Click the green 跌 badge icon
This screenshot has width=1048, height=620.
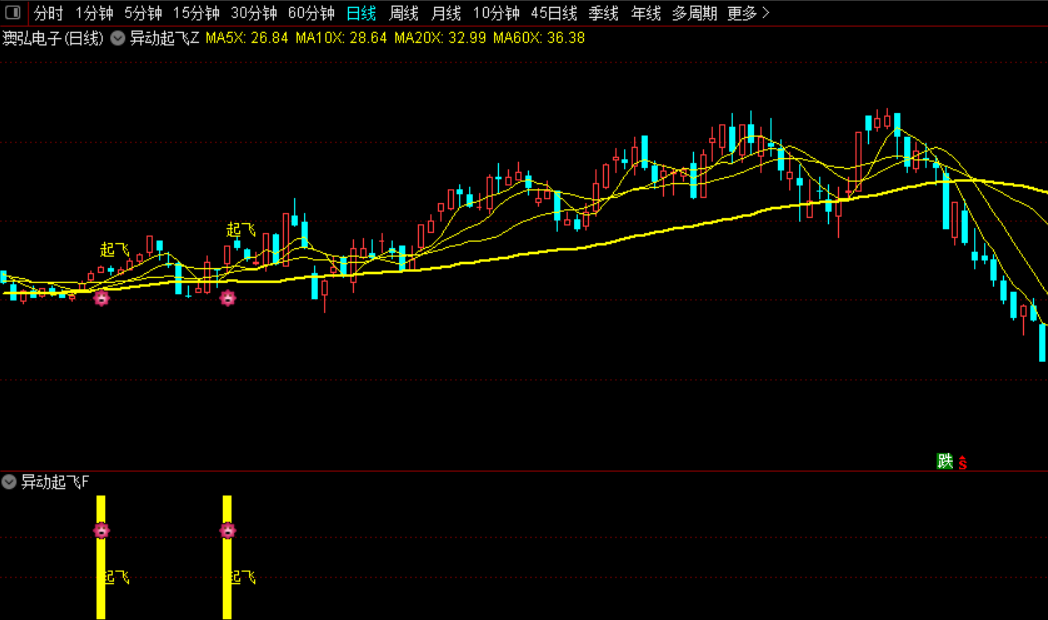coord(944,461)
